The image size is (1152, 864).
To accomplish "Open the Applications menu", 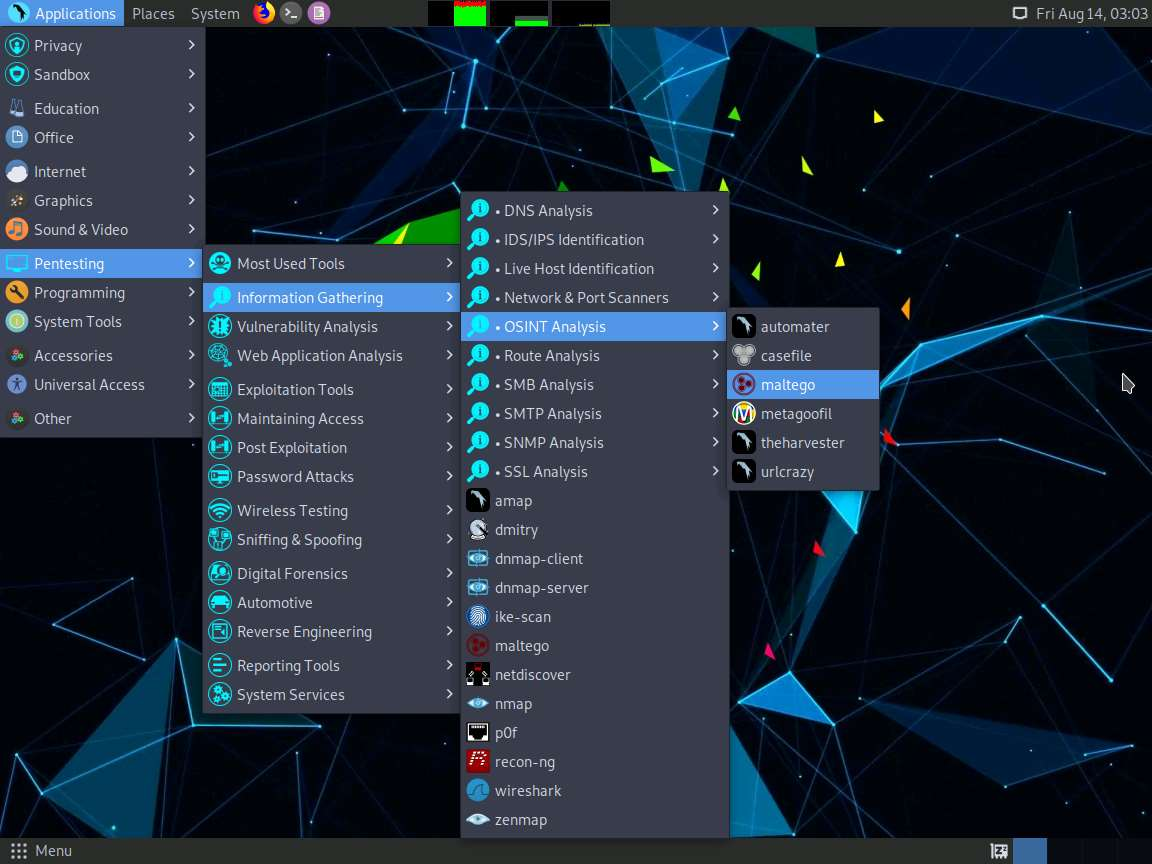I will point(62,13).
